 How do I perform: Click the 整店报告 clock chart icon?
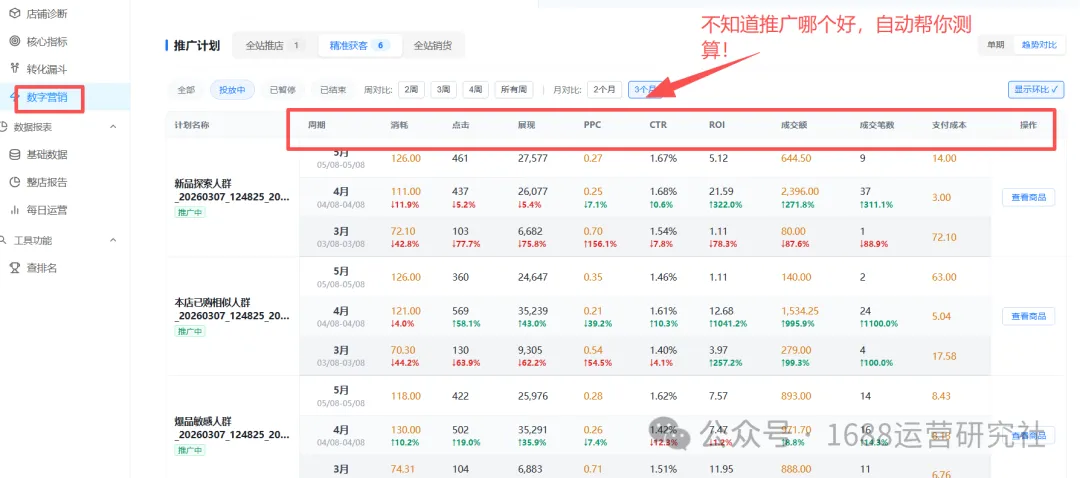(x=14, y=183)
